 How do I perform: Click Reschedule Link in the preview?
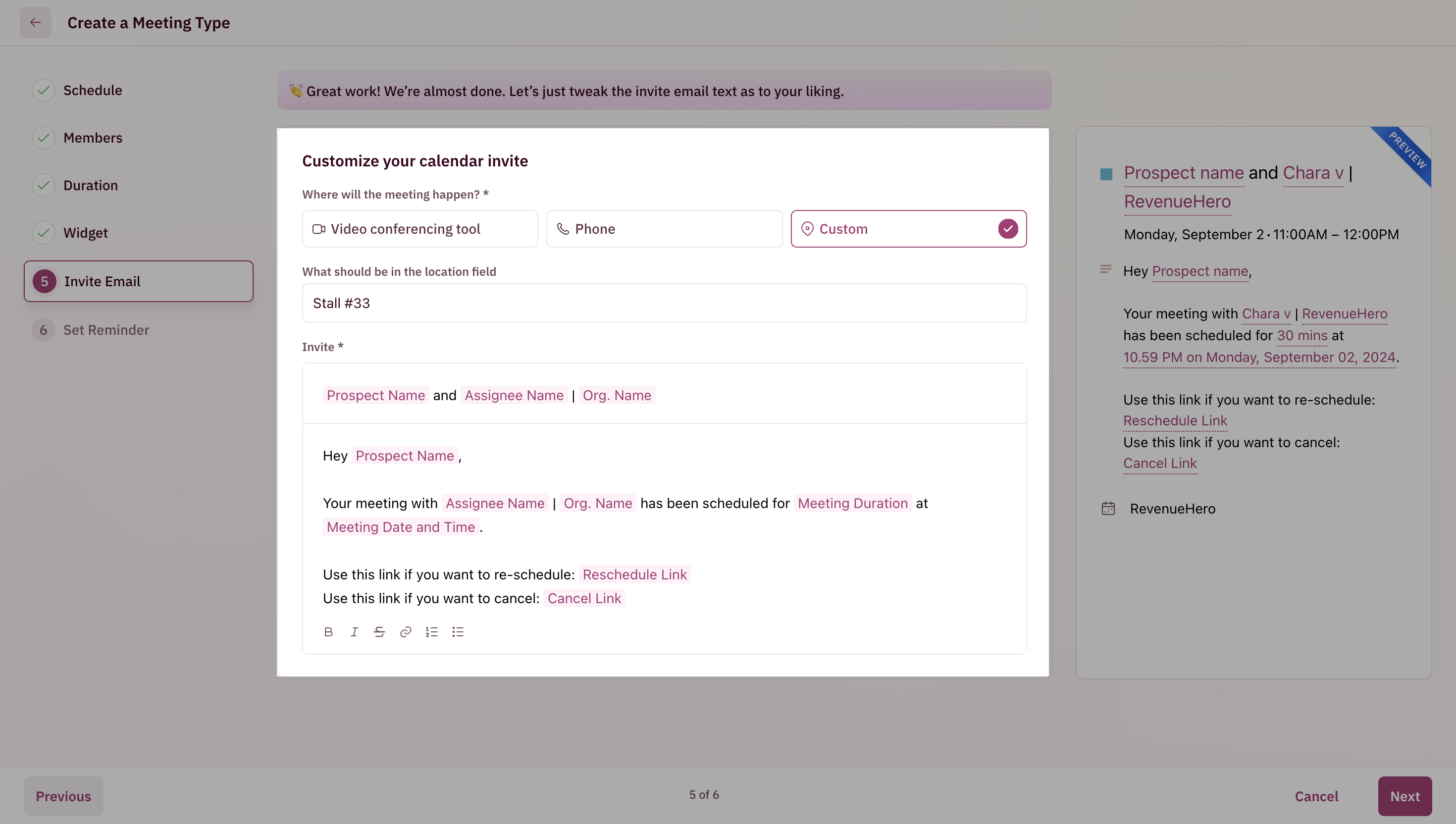(1175, 421)
